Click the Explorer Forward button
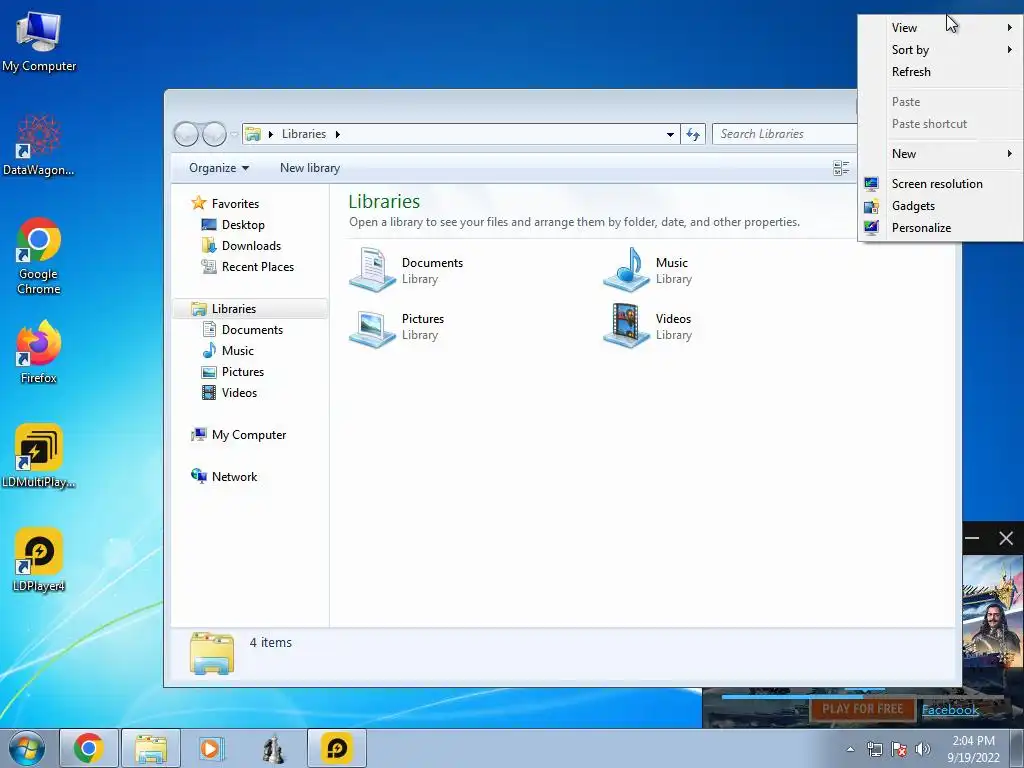Screen dimensions: 1024x768 click(x=214, y=134)
